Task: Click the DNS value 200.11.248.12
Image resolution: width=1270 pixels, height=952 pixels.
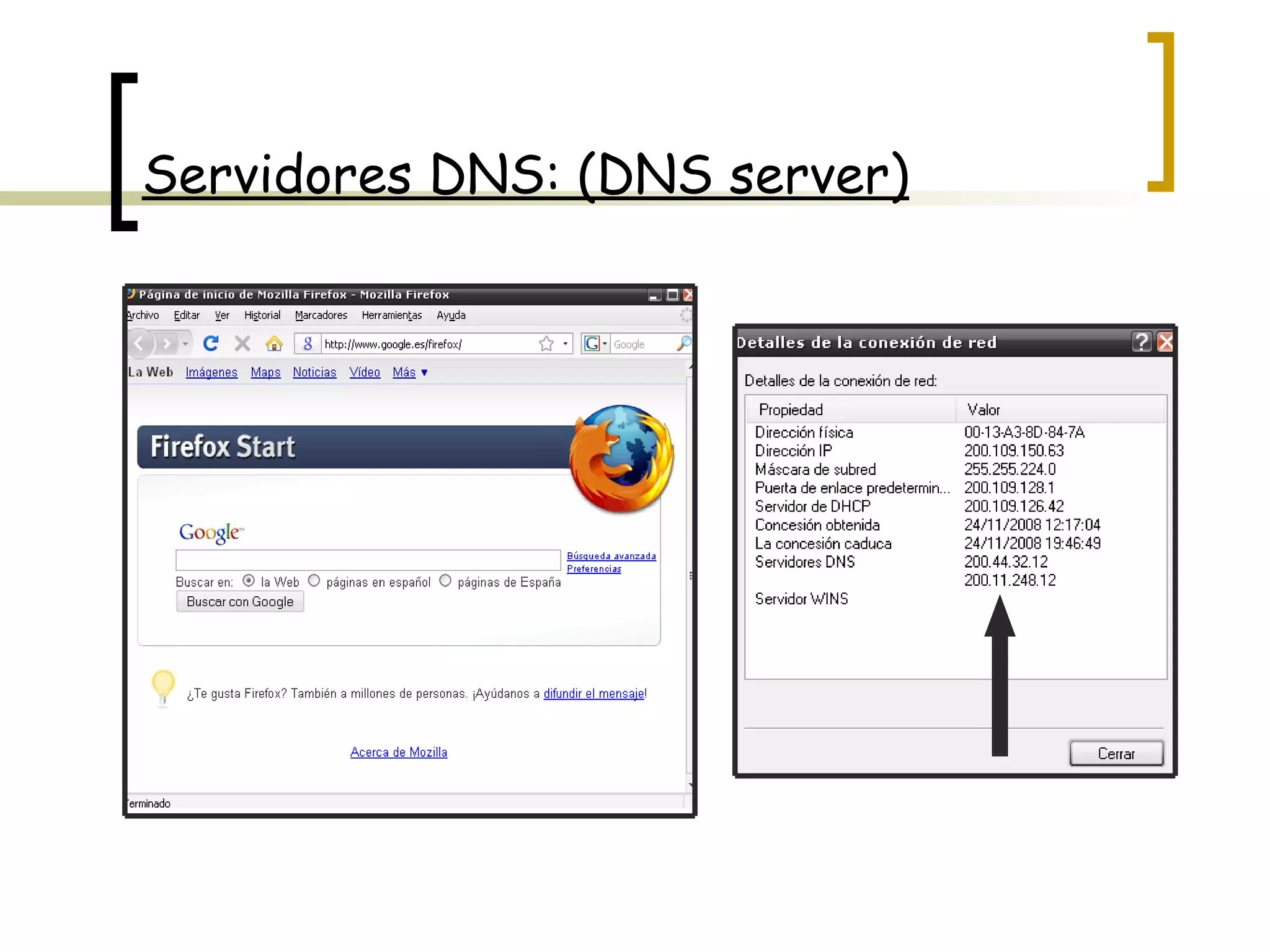Action: point(1010,580)
